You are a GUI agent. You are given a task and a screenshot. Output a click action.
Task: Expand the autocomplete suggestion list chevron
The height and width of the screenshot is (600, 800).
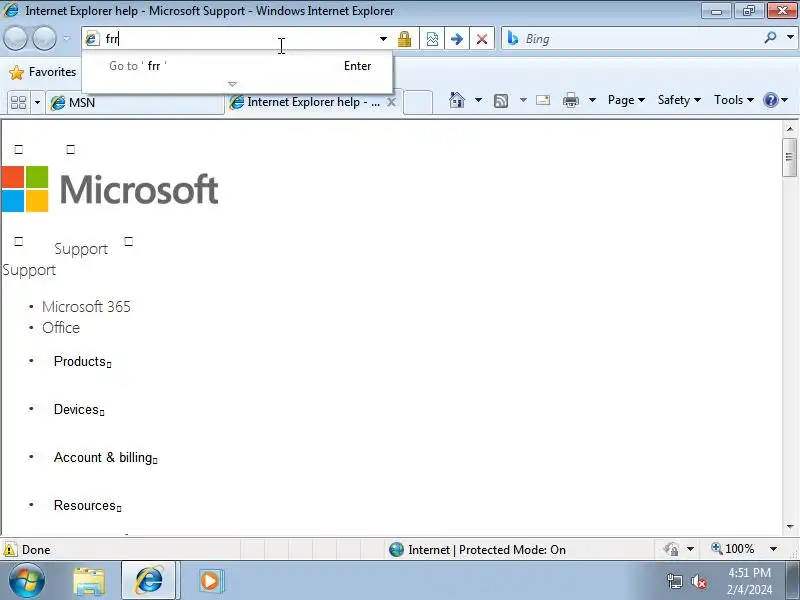point(233,84)
